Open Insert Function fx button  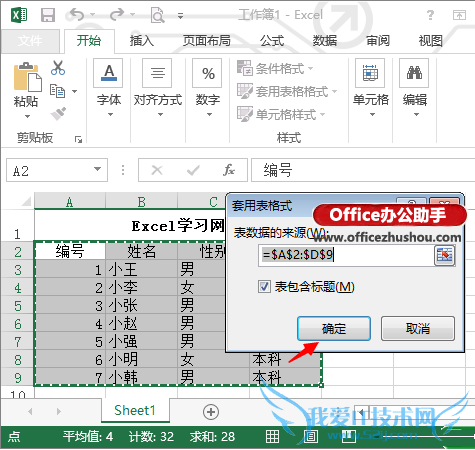pyautogui.click(x=229, y=170)
